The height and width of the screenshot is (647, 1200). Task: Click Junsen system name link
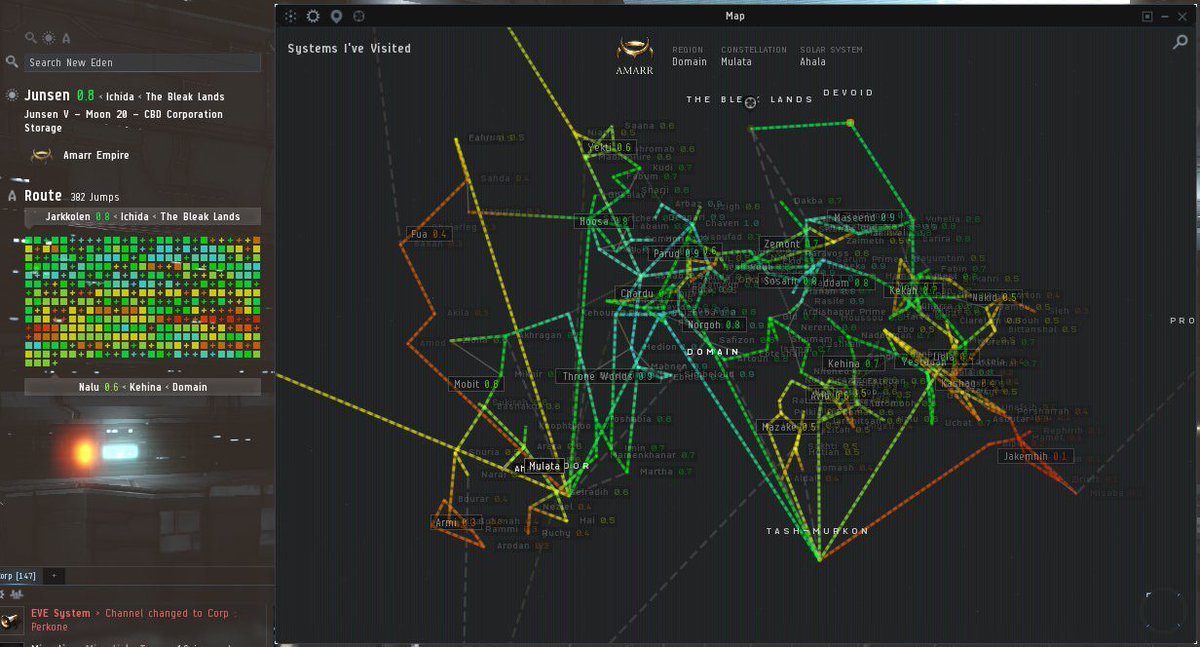(x=47, y=96)
